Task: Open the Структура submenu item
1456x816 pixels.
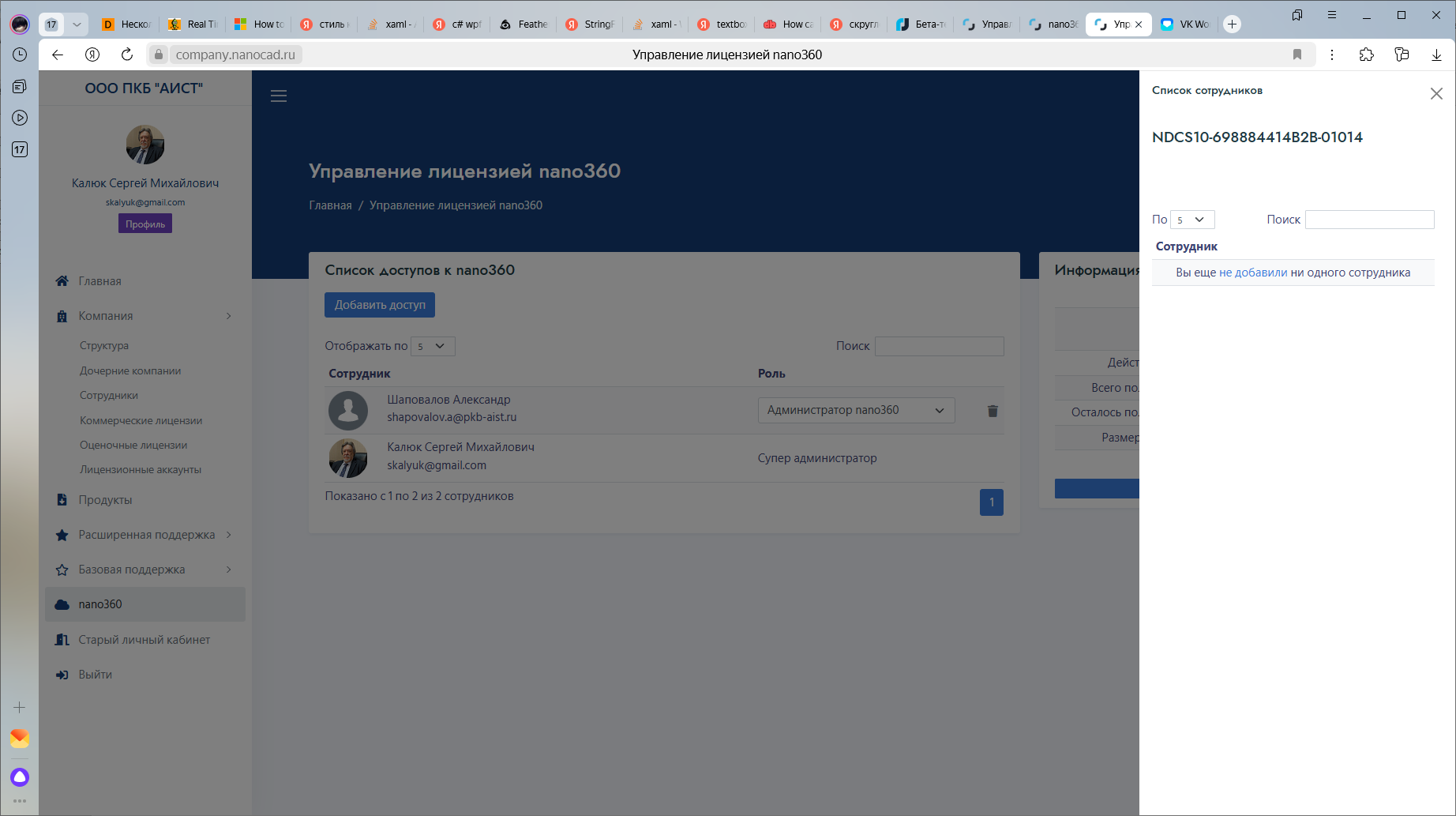Action: pyautogui.click(x=104, y=346)
